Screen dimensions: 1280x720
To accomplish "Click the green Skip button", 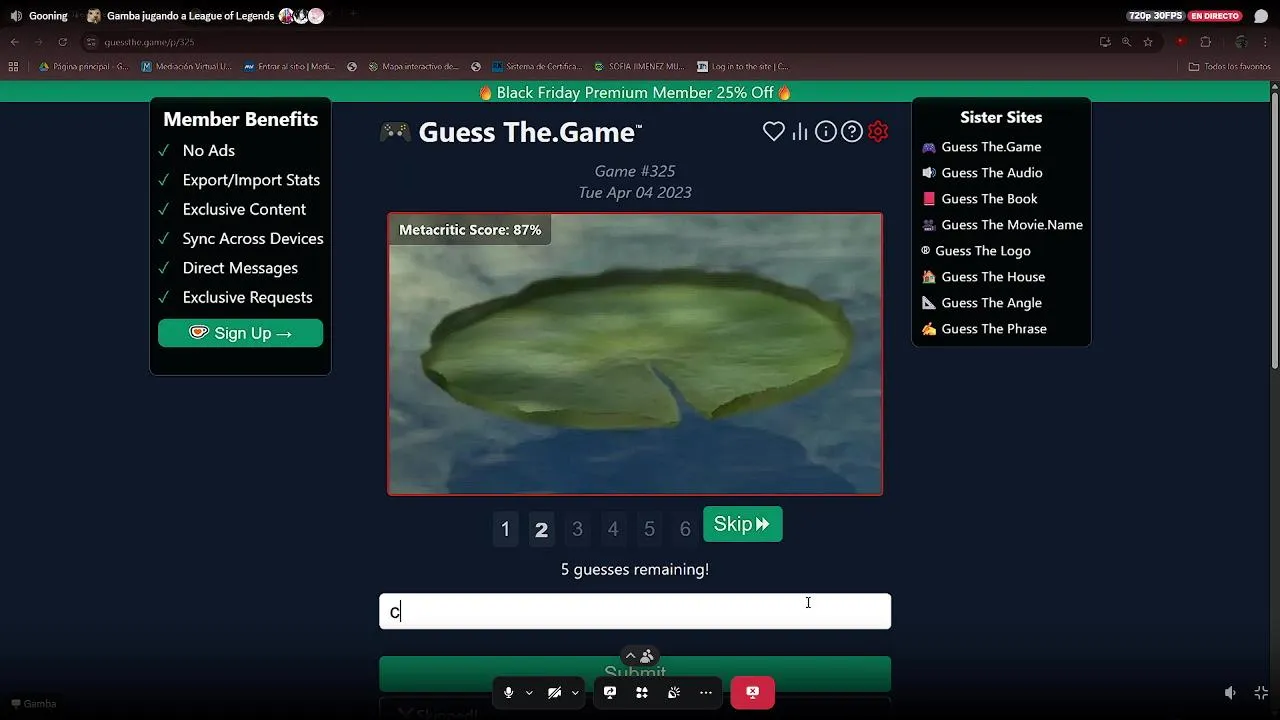I will click(743, 524).
